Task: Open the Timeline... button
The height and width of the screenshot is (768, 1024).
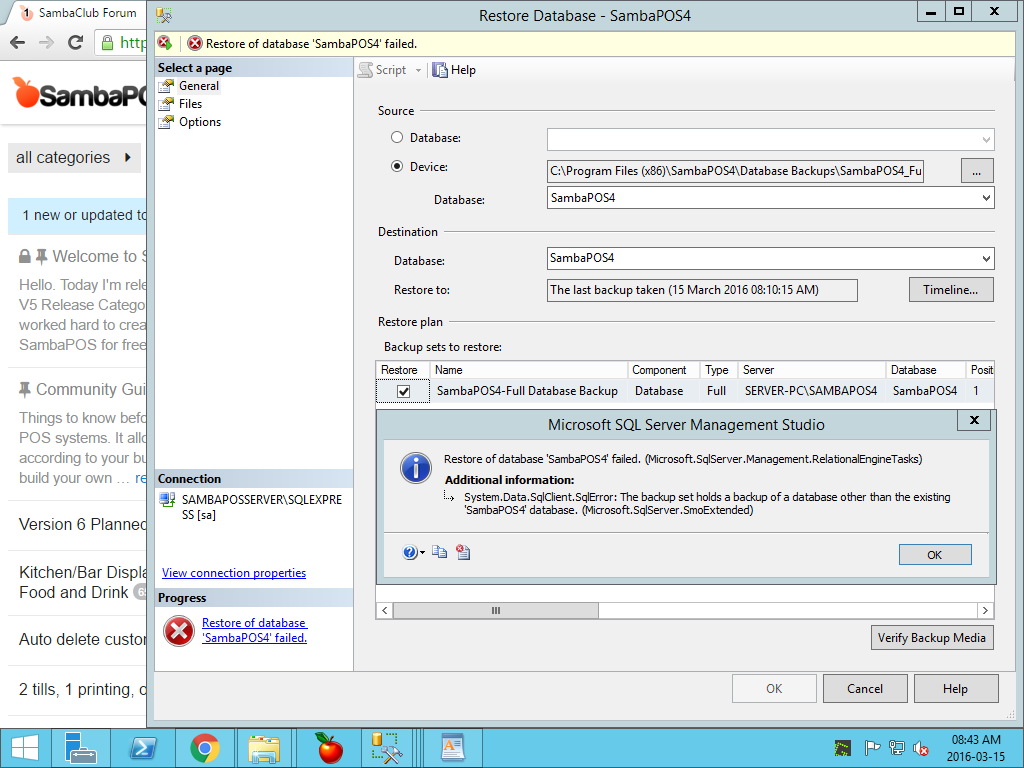Action: point(951,289)
